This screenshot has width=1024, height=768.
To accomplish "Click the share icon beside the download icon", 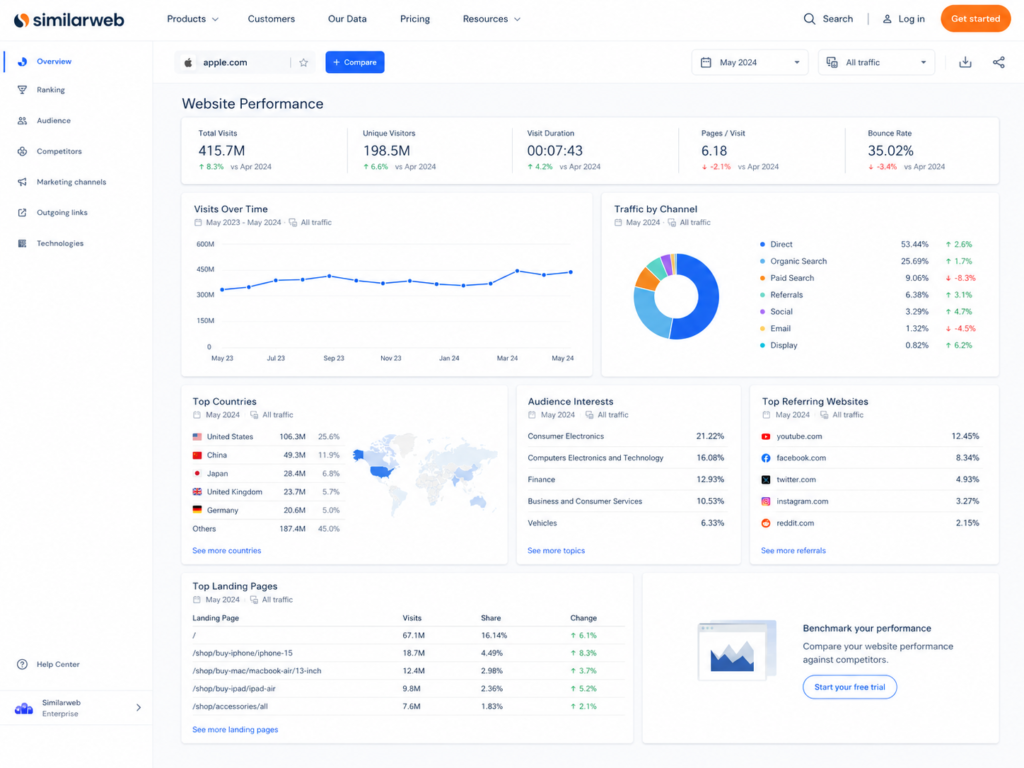I will [998, 62].
